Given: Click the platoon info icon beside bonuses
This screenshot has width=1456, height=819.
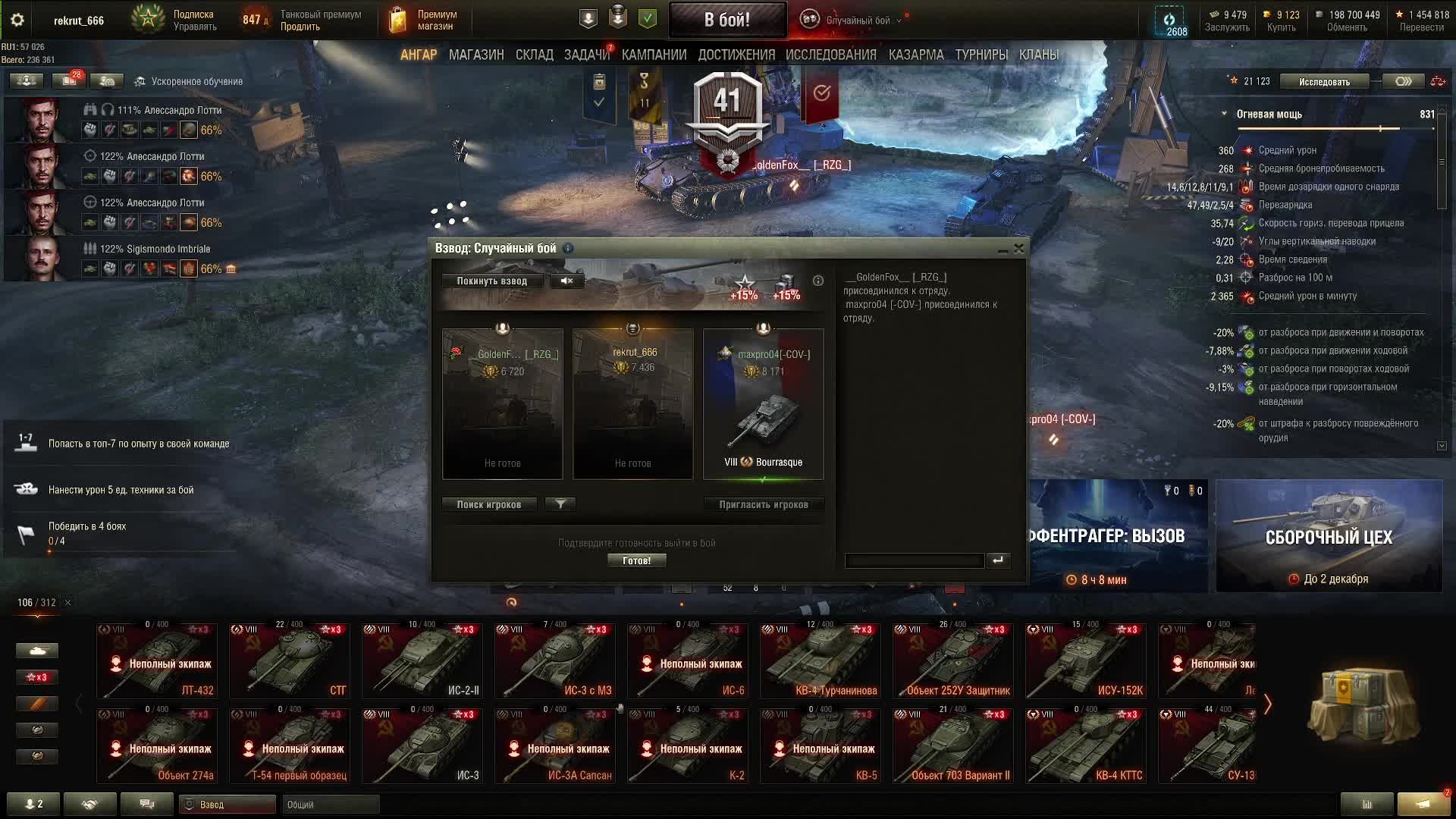Looking at the screenshot, I should (817, 281).
